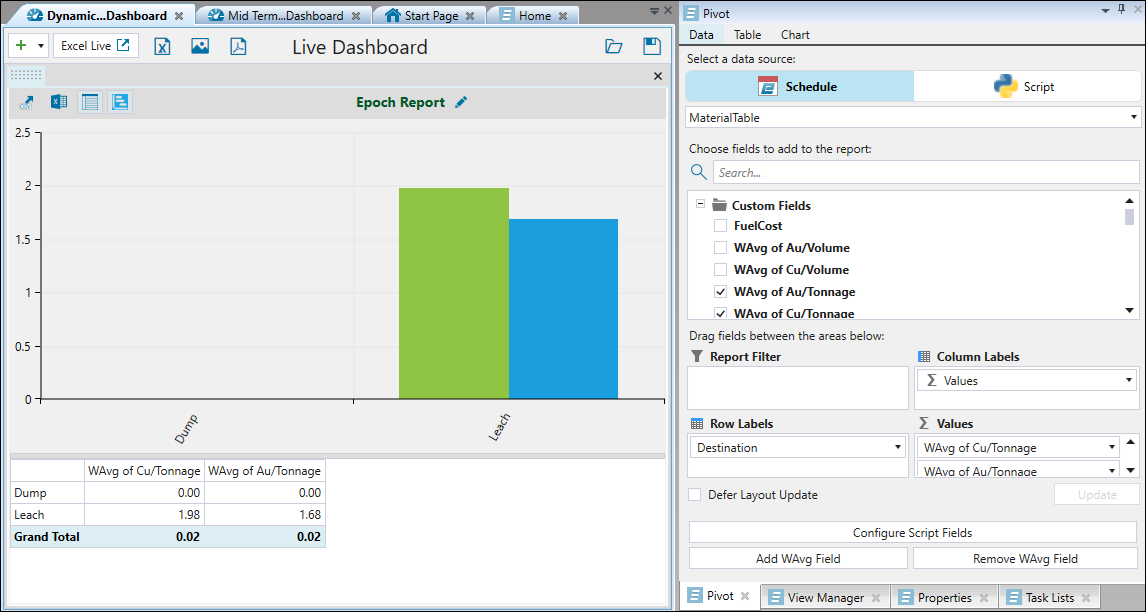Viewport: 1146px width, 612px height.
Task: Tick the Defer Layout Update checkbox
Action: point(695,494)
